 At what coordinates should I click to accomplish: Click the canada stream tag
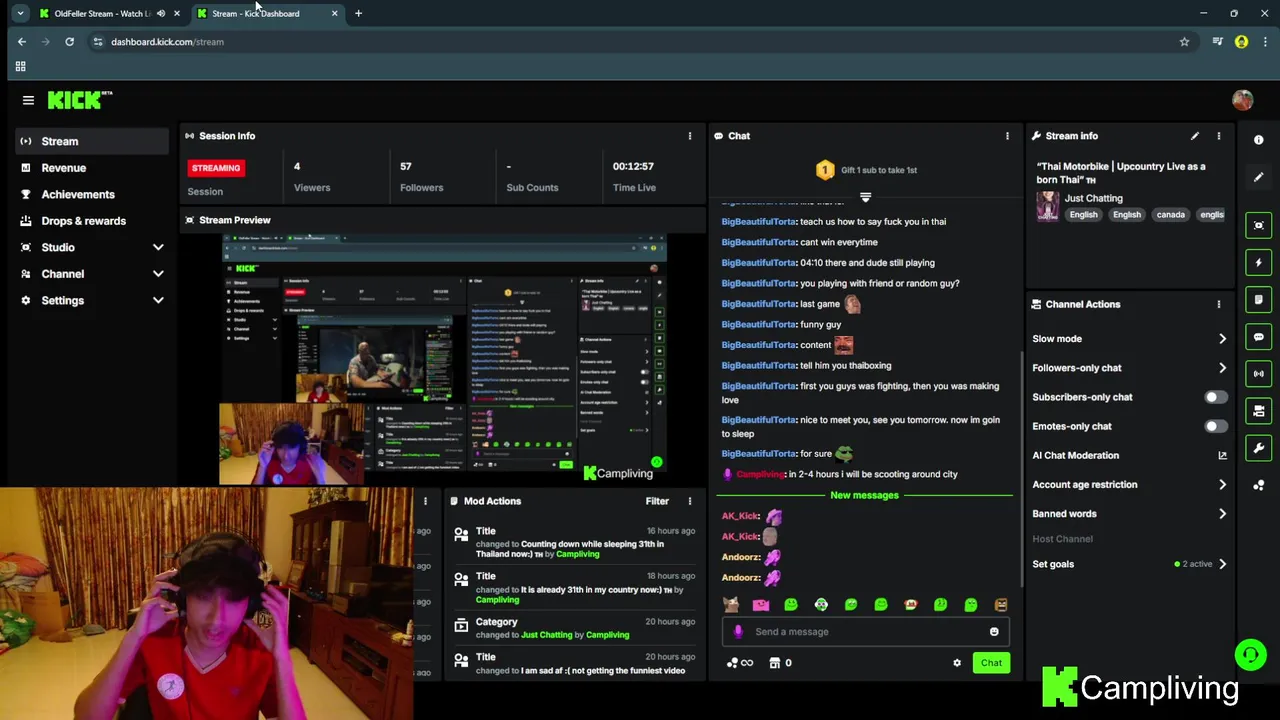[x=1170, y=215]
